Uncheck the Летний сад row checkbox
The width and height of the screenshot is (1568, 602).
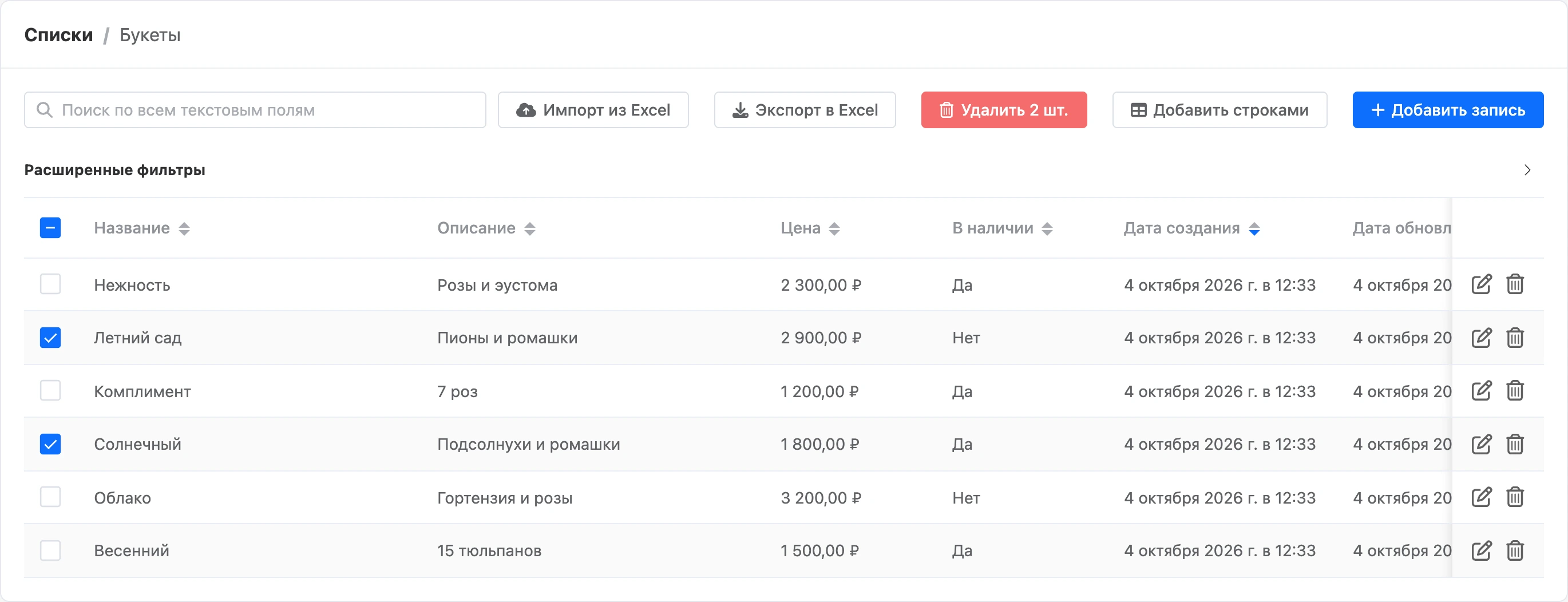click(50, 338)
